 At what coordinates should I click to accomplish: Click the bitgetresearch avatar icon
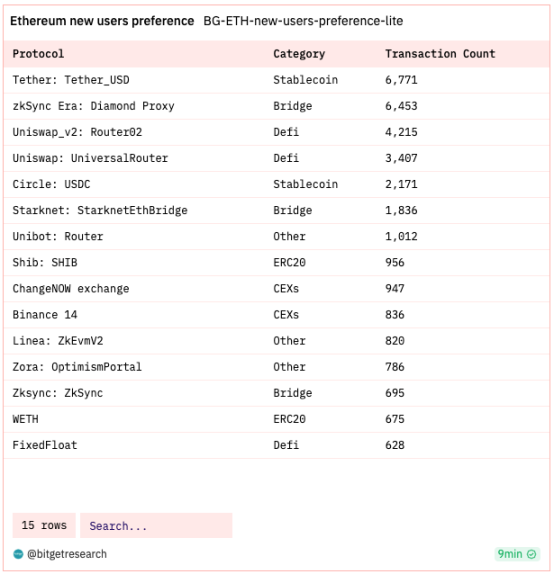[x=18, y=554]
